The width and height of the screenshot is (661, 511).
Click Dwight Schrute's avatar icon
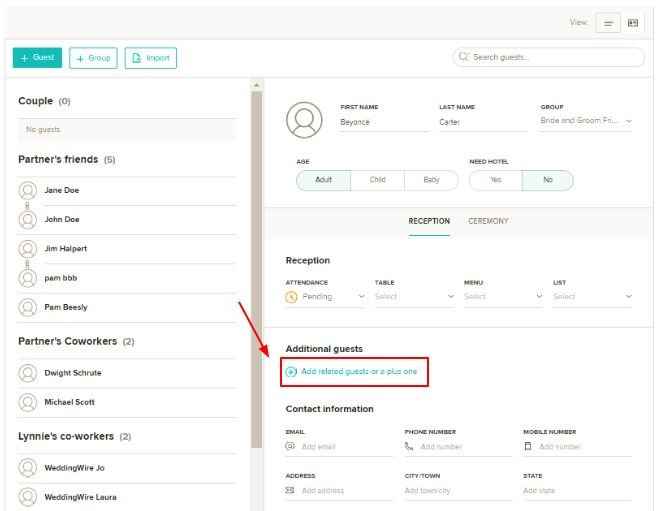coord(28,373)
